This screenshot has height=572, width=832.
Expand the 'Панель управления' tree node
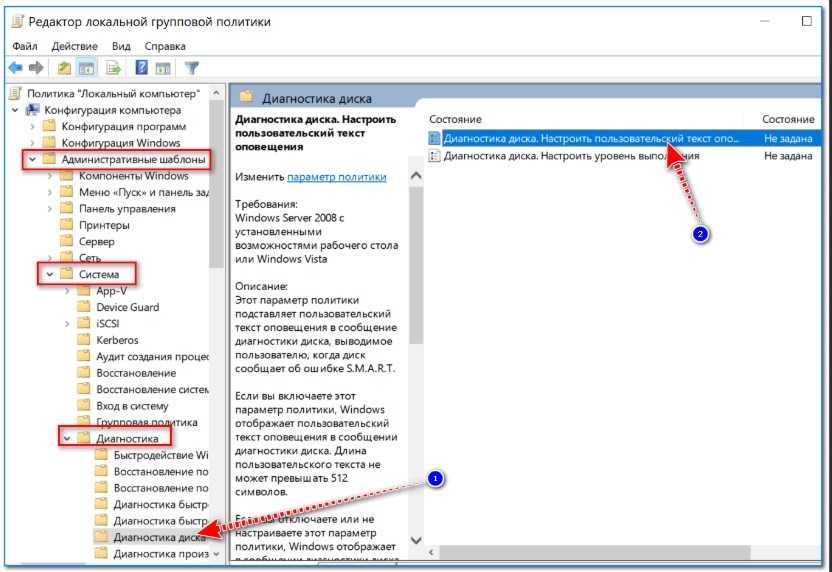pos(50,209)
